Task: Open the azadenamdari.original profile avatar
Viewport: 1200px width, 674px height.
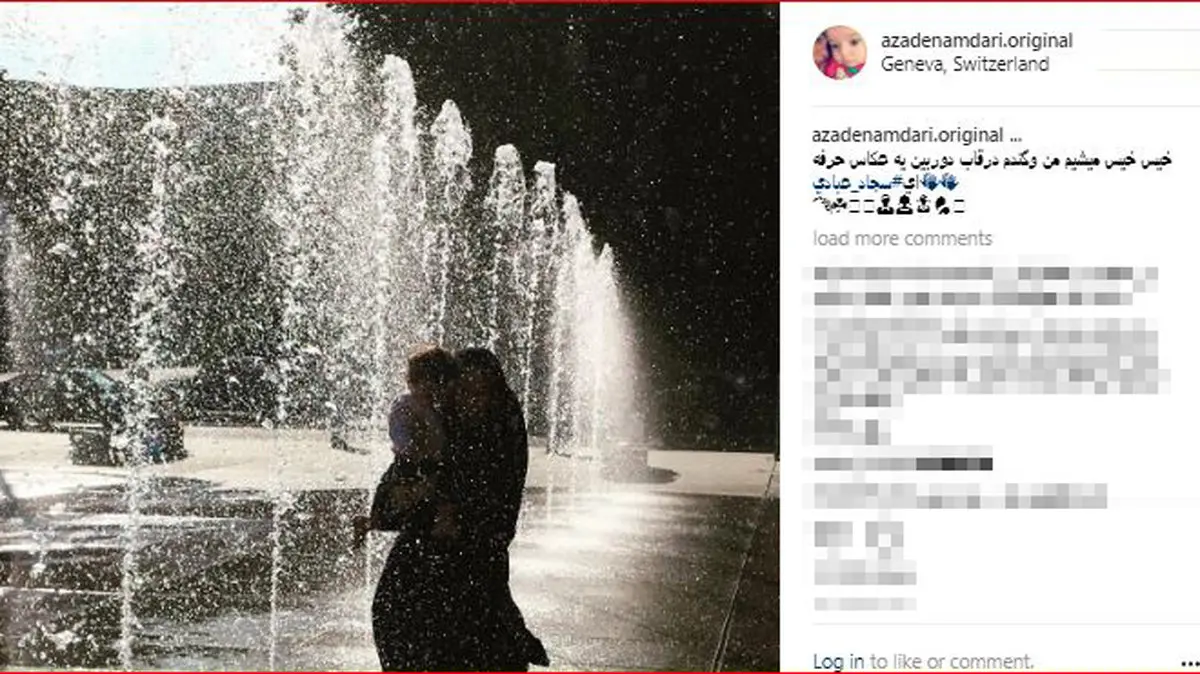Action: [839, 52]
